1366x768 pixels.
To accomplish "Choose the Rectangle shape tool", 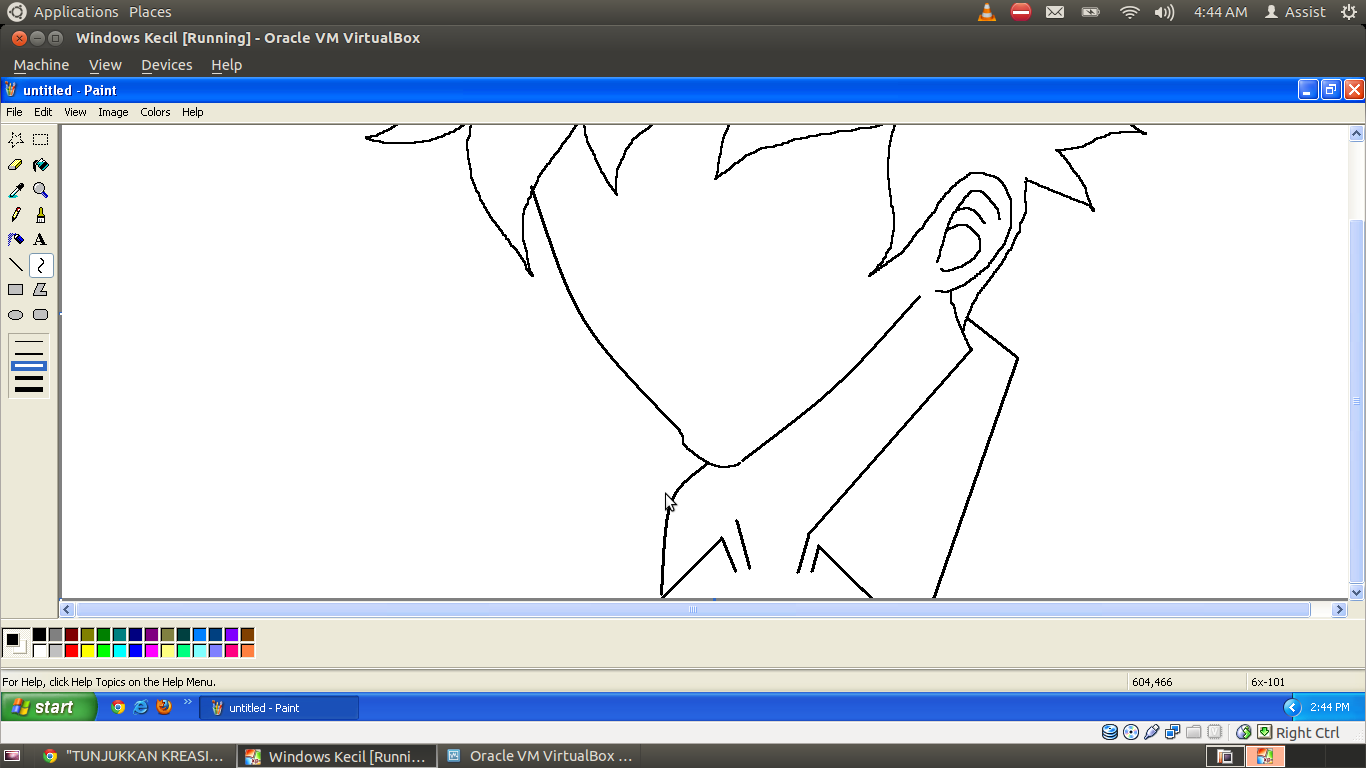I will pos(16,290).
